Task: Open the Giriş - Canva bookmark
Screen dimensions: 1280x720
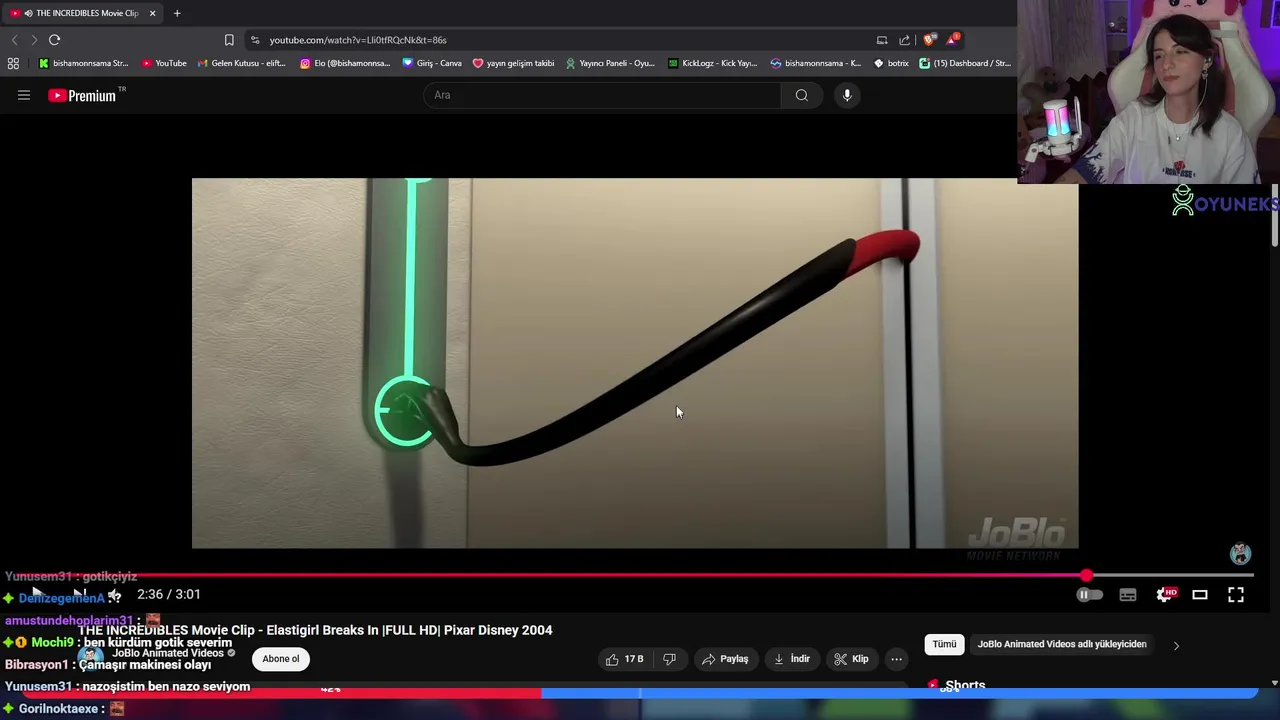Action: [432, 63]
